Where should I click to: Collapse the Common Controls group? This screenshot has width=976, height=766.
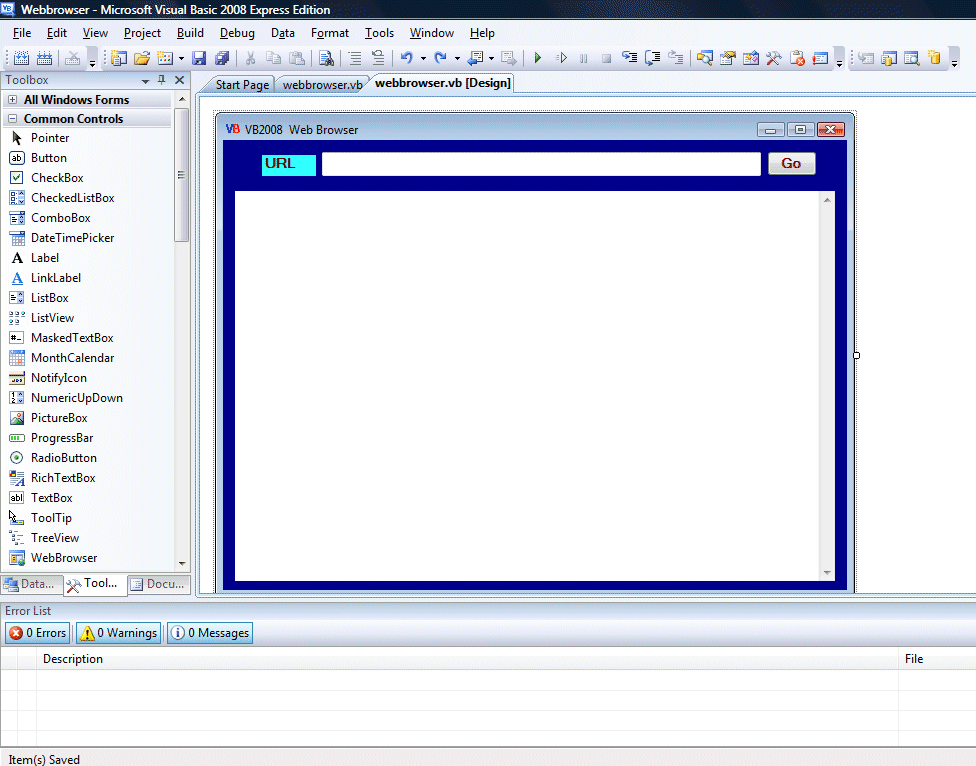(x=11, y=118)
